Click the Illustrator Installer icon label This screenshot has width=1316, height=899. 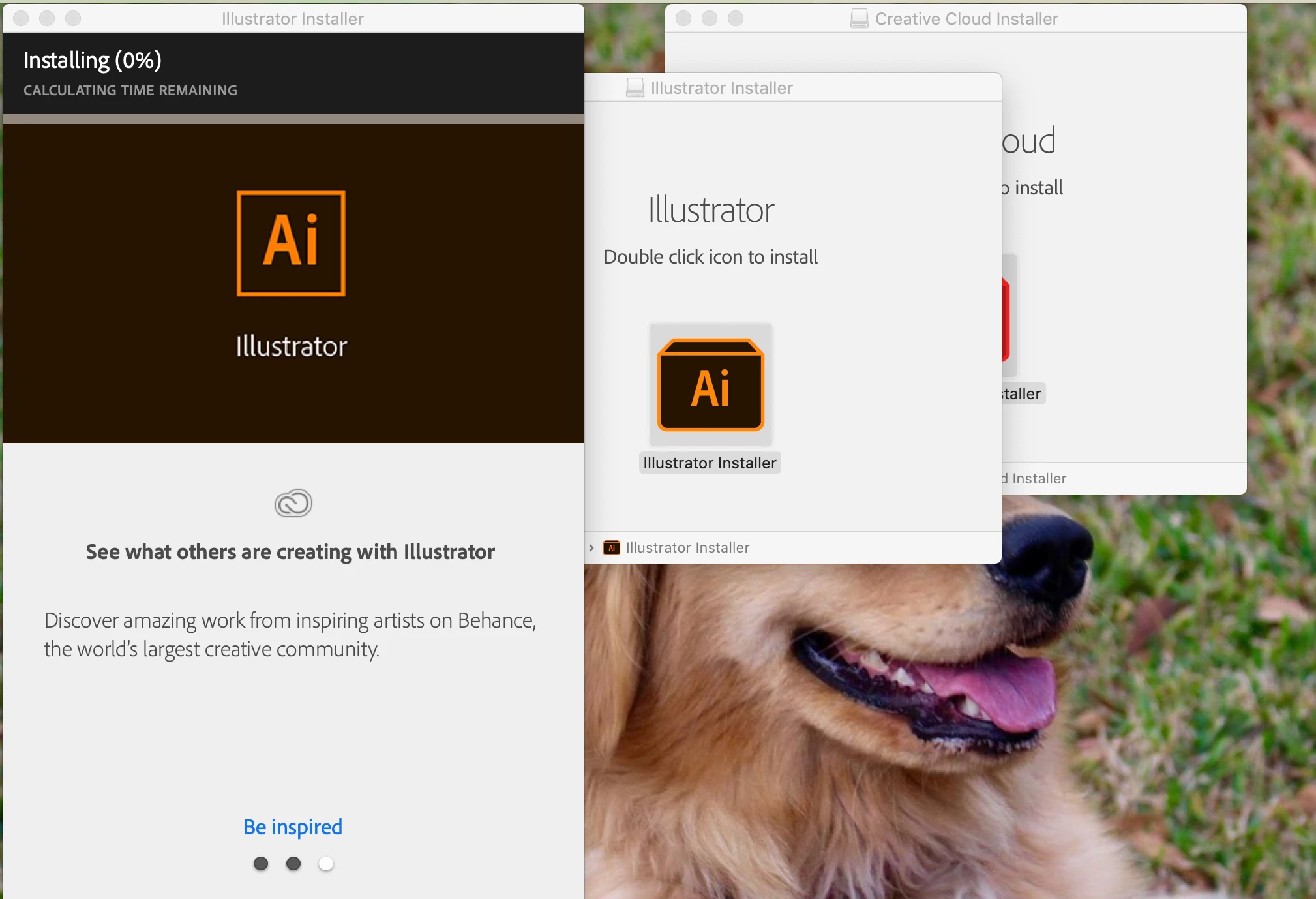(x=710, y=463)
